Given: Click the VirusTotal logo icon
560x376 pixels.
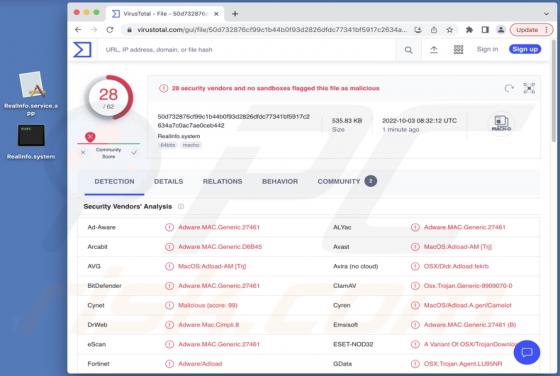Looking at the screenshot, I should pos(82,49).
